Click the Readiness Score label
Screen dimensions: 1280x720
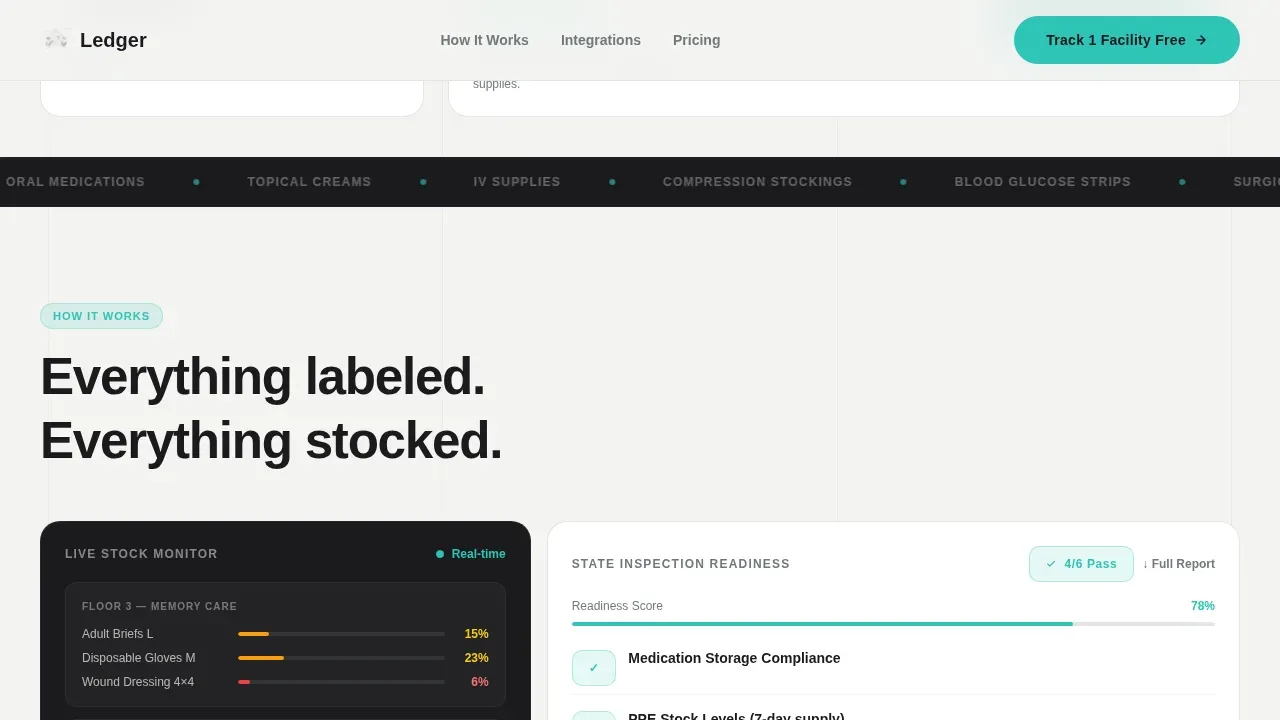coord(617,606)
